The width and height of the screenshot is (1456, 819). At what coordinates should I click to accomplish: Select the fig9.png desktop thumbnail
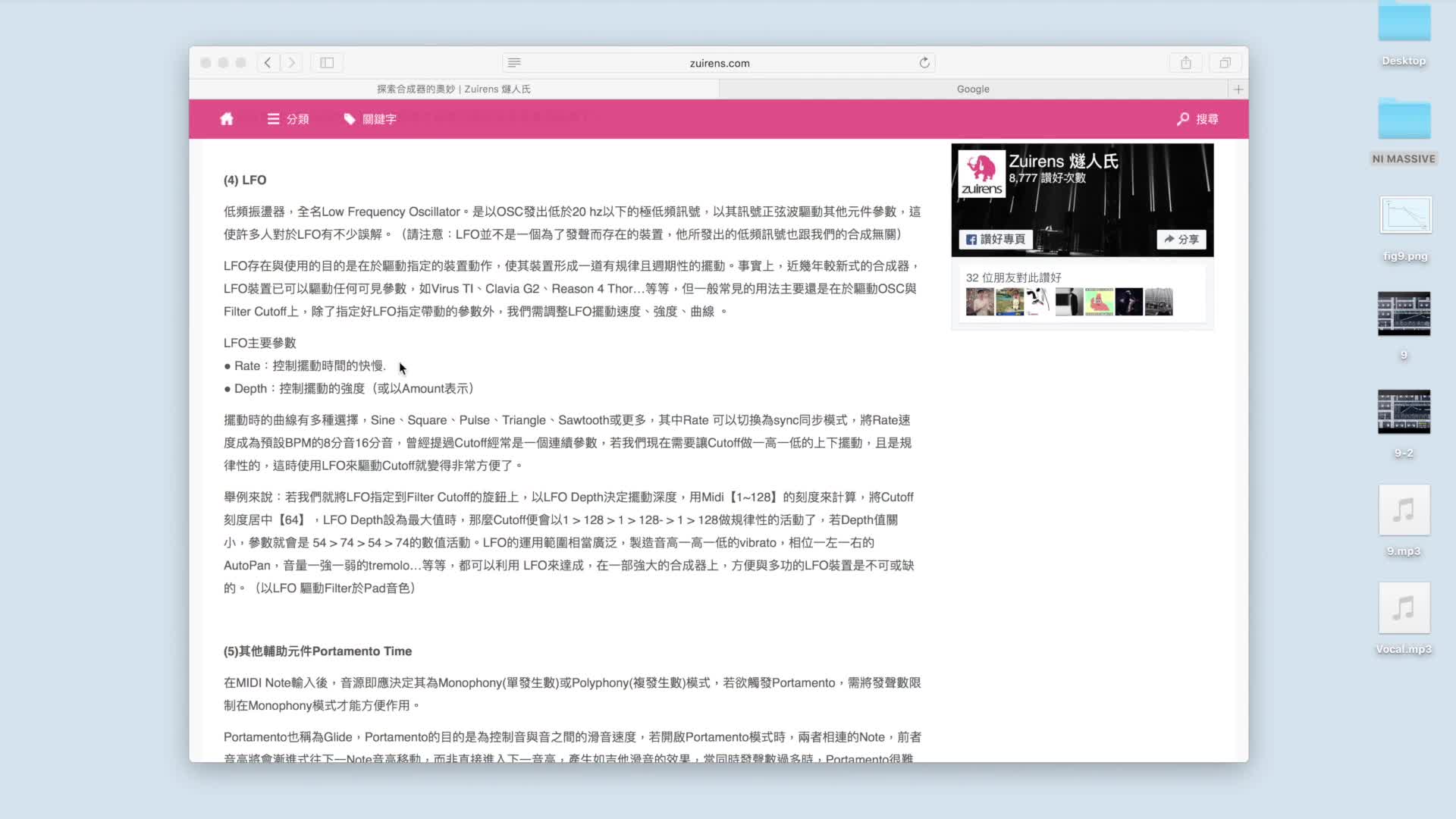coord(1405,216)
